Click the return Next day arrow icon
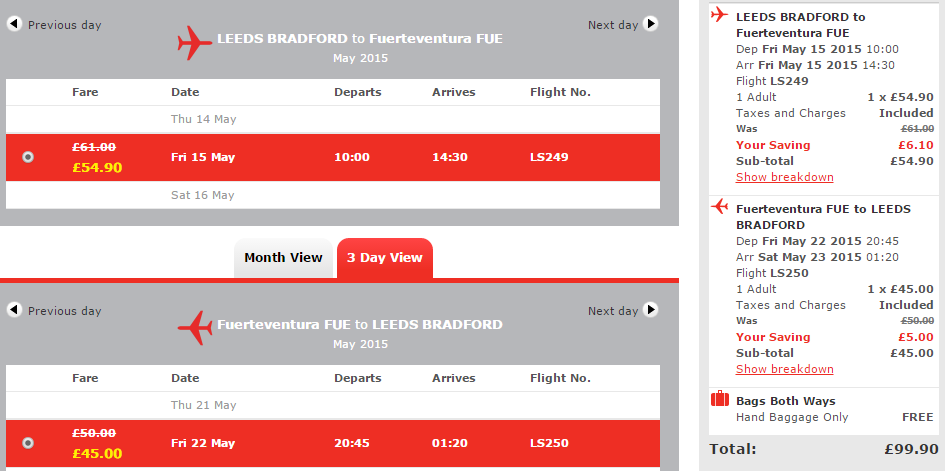Screen dimensions: 945x471 pos(650,310)
